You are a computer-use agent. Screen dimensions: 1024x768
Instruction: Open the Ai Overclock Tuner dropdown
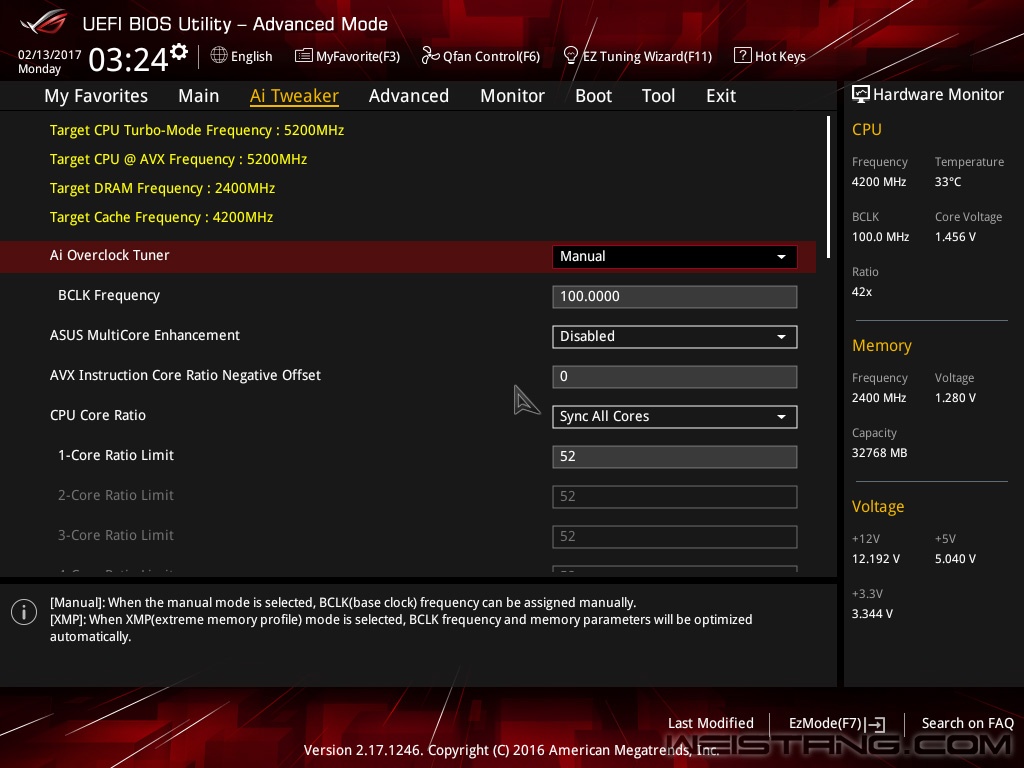[674, 257]
